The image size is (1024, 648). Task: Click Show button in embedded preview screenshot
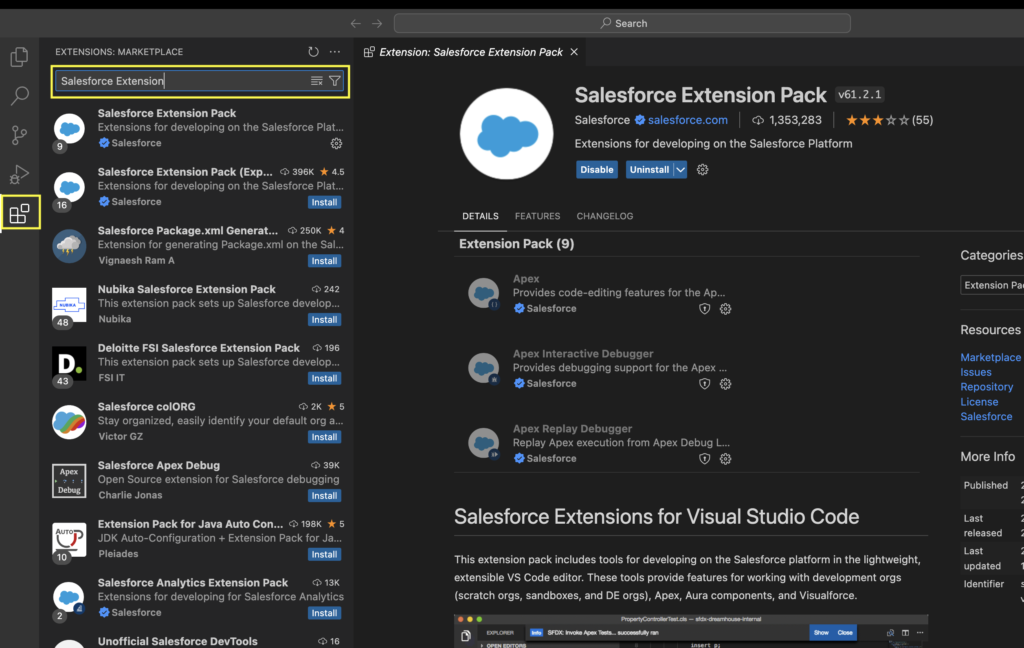point(821,632)
